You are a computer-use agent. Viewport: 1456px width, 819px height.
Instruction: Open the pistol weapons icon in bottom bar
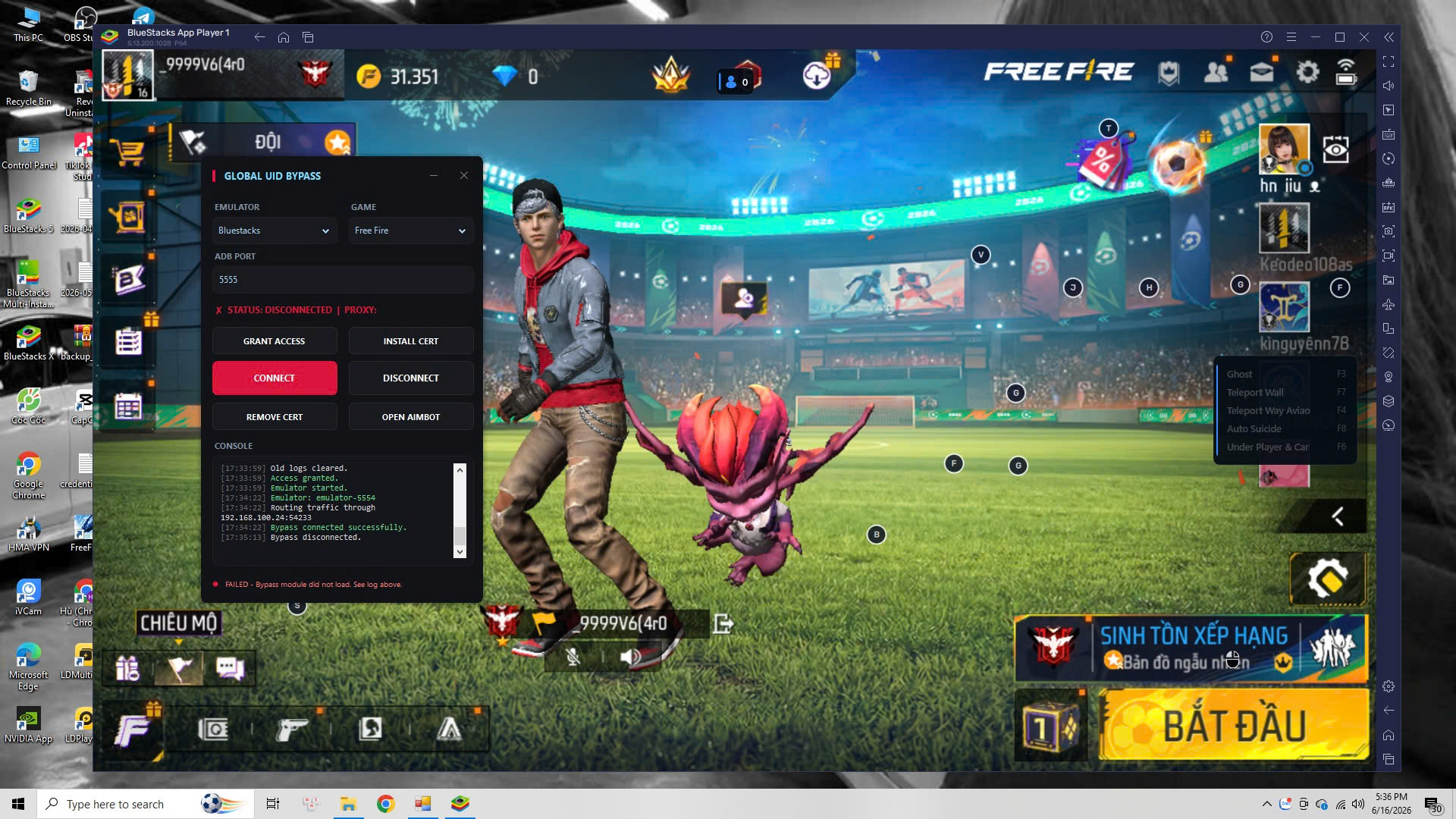coord(292,730)
